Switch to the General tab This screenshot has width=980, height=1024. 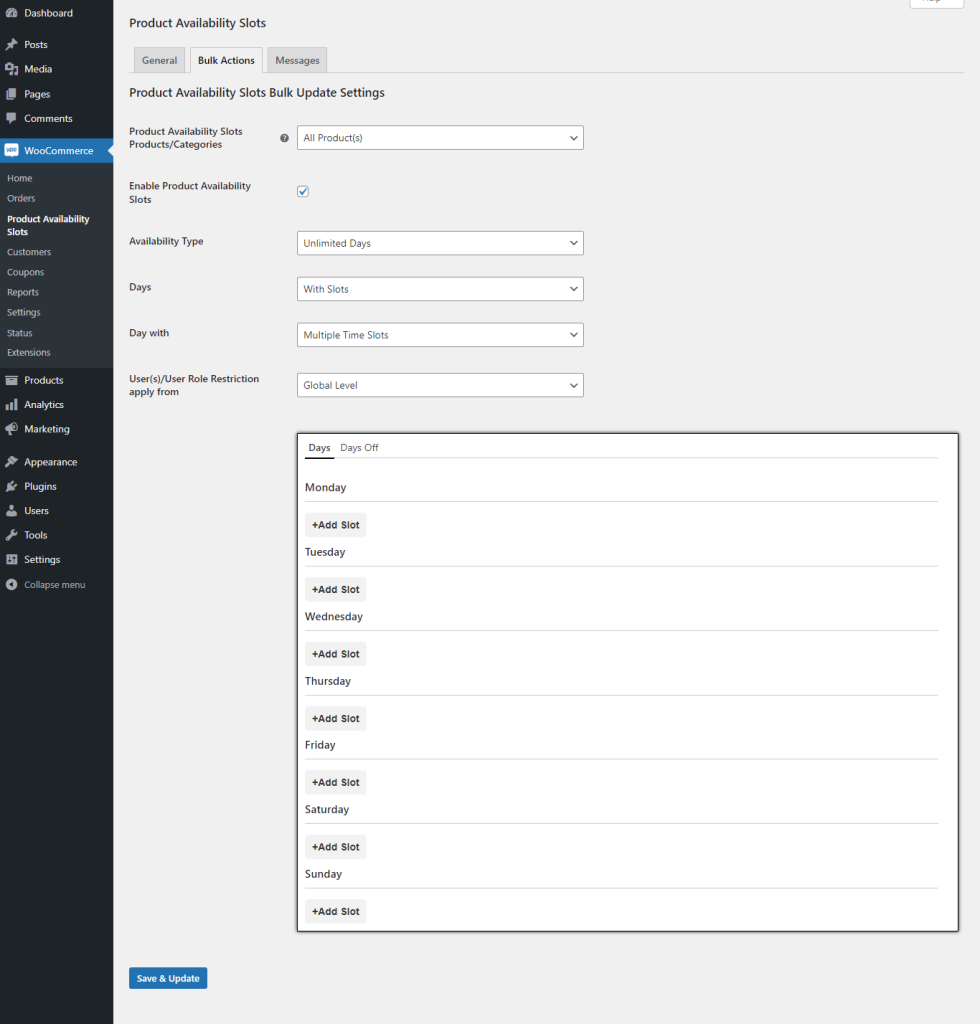[159, 60]
